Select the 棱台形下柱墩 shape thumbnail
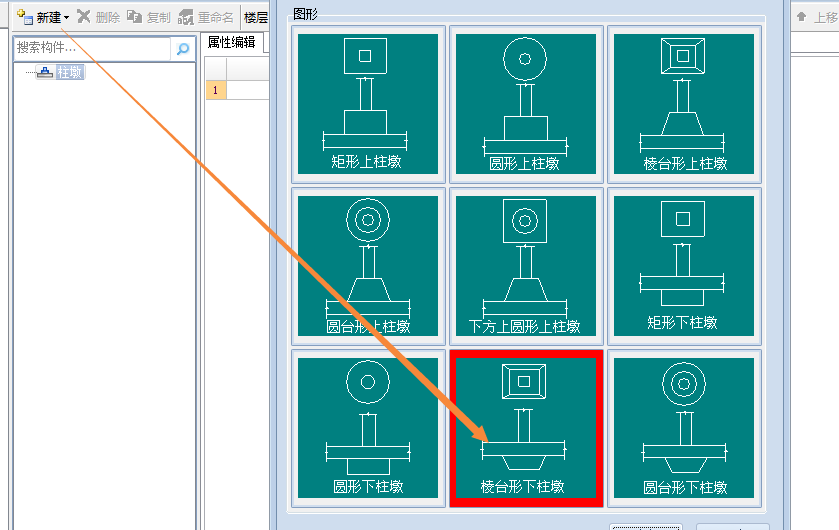839x530 pixels. [525, 428]
